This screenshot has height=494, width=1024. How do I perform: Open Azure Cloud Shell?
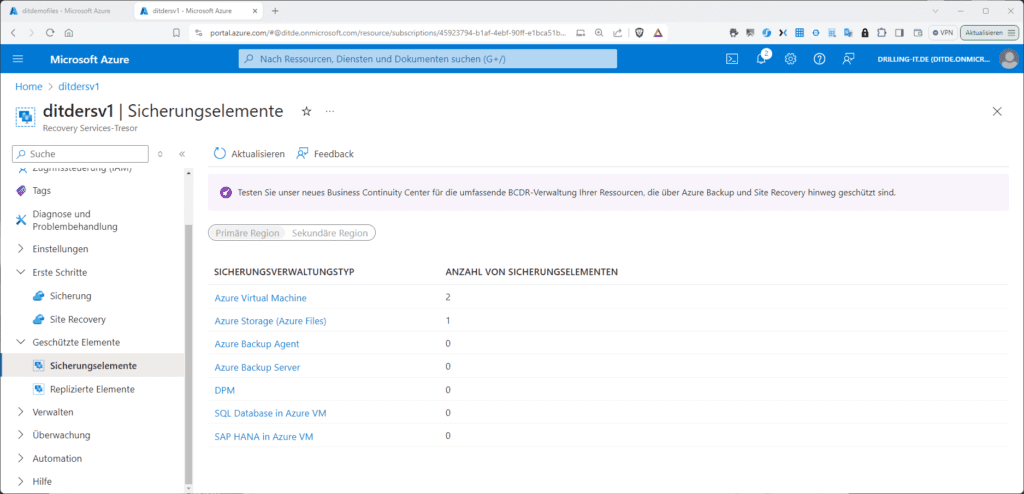click(x=733, y=59)
